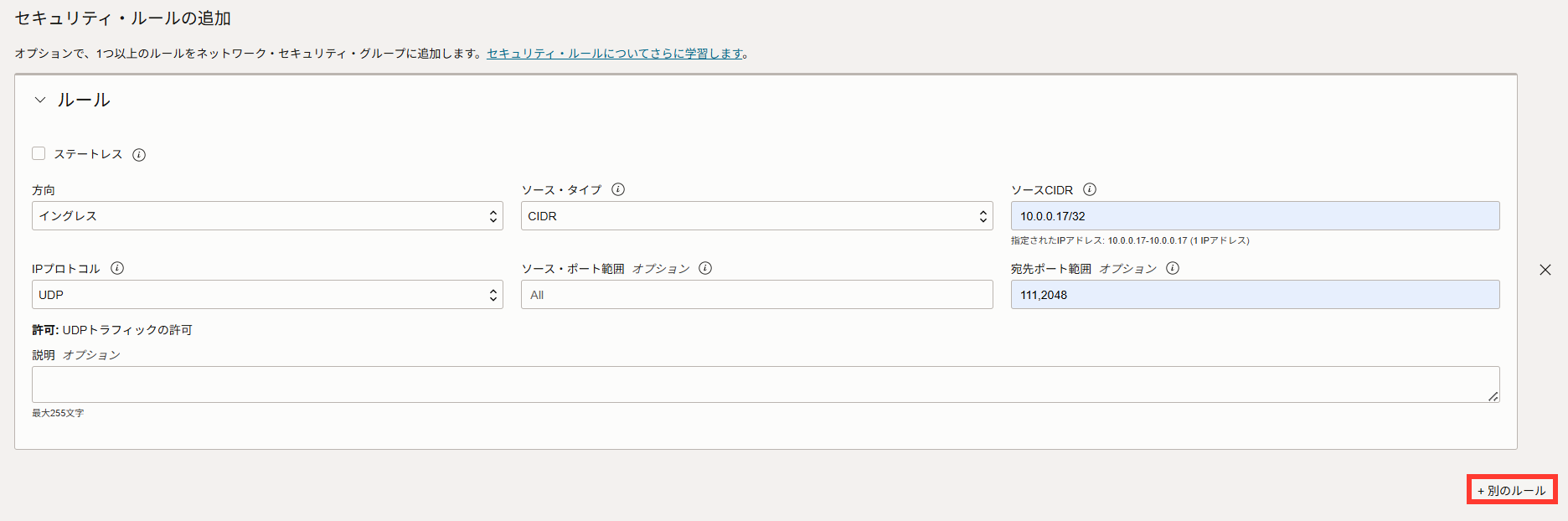
Task: Enable the ステートレス checkbox
Action: (39, 153)
